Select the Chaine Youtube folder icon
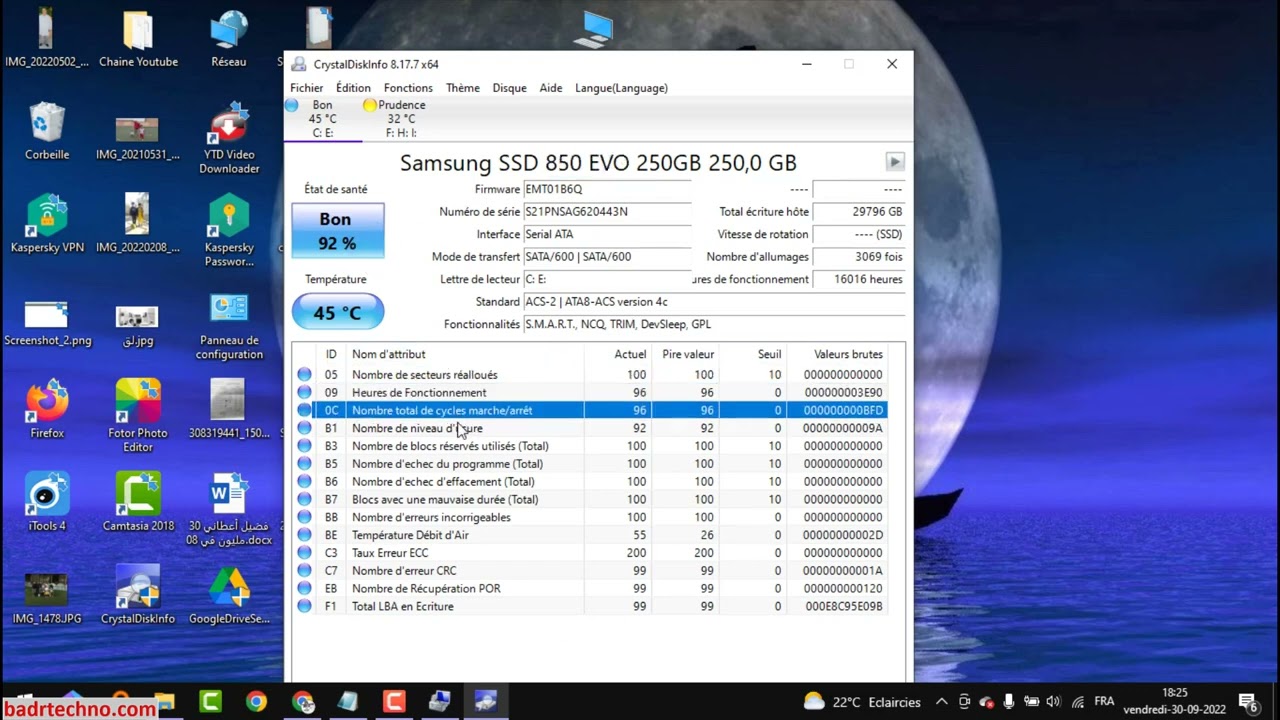This screenshot has height=720, width=1280. [138, 39]
